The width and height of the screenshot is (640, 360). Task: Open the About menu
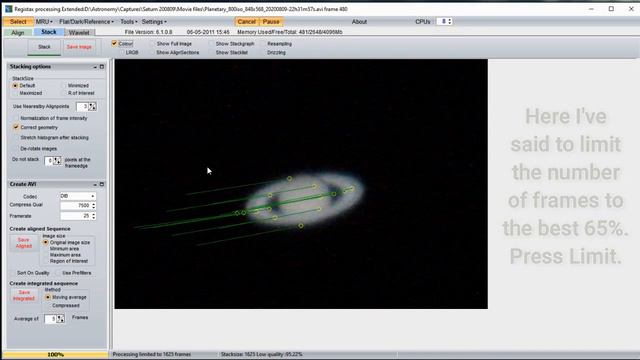pos(359,22)
